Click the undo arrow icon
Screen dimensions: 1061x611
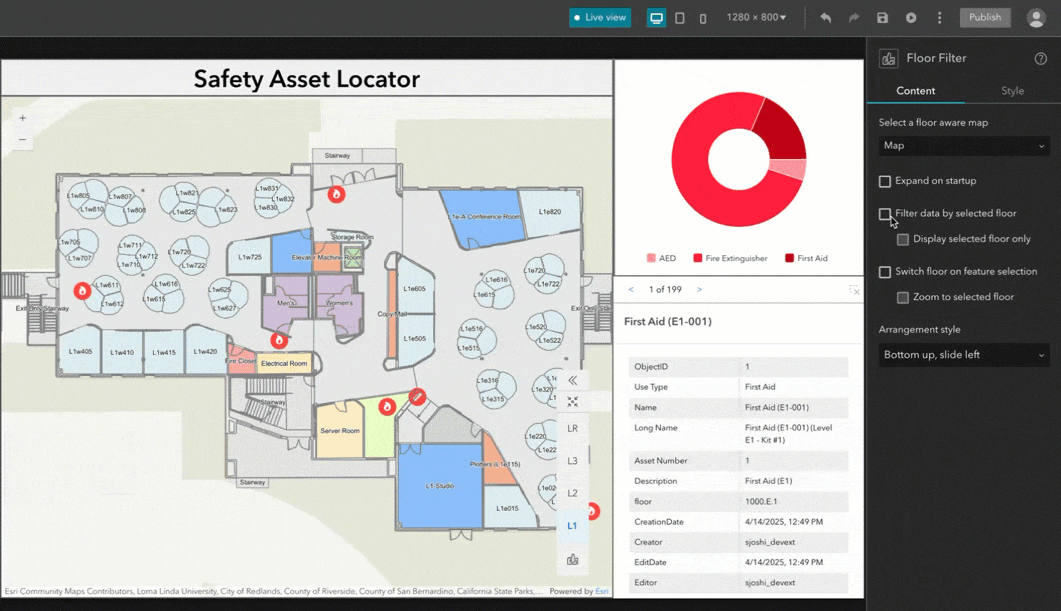[x=826, y=18]
